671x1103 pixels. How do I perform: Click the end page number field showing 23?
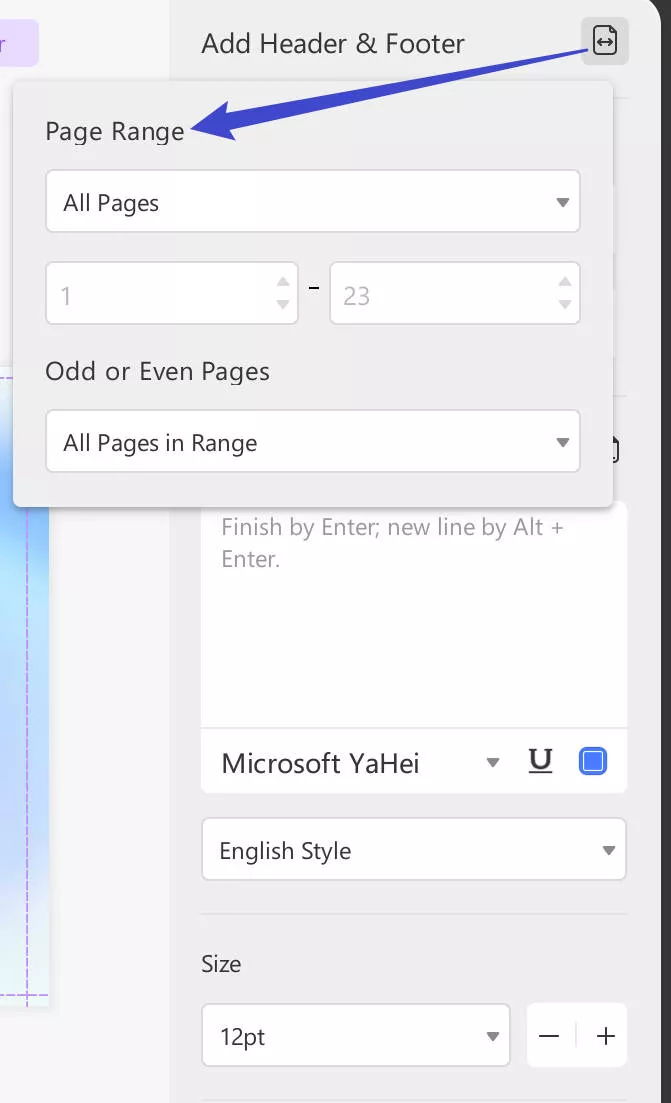[x=440, y=293]
